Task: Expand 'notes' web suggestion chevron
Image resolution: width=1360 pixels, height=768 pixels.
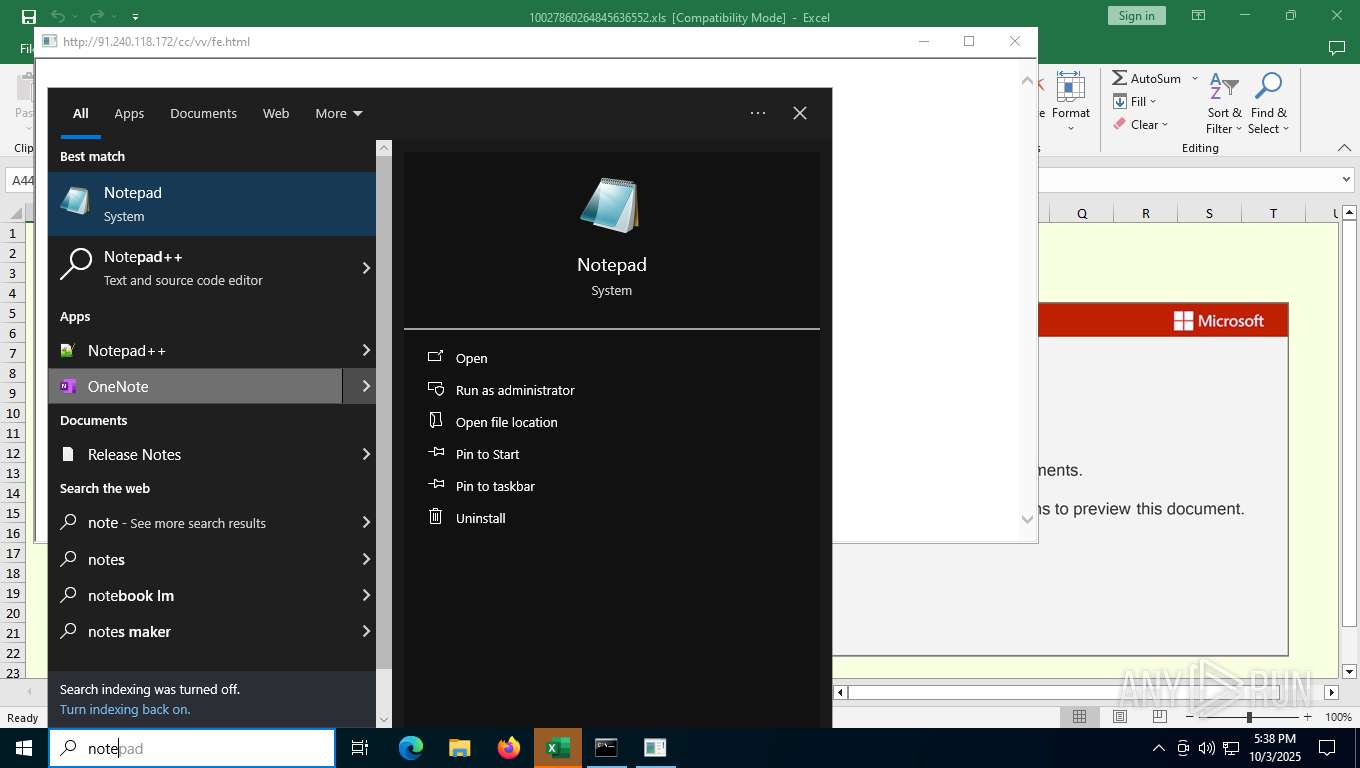Action: pyautogui.click(x=366, y=559)
